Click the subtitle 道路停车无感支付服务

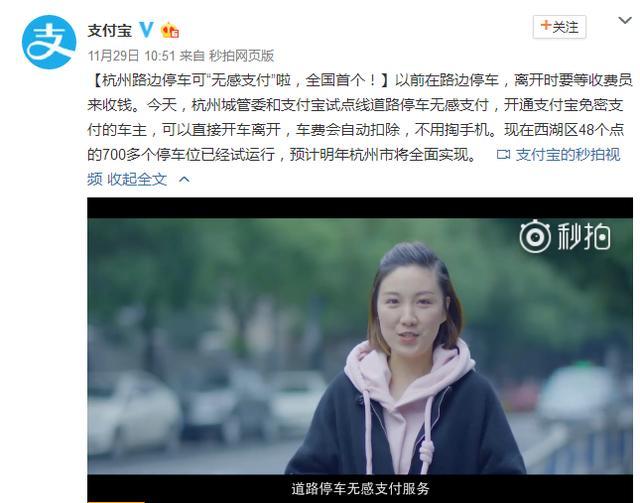(360, 489)
